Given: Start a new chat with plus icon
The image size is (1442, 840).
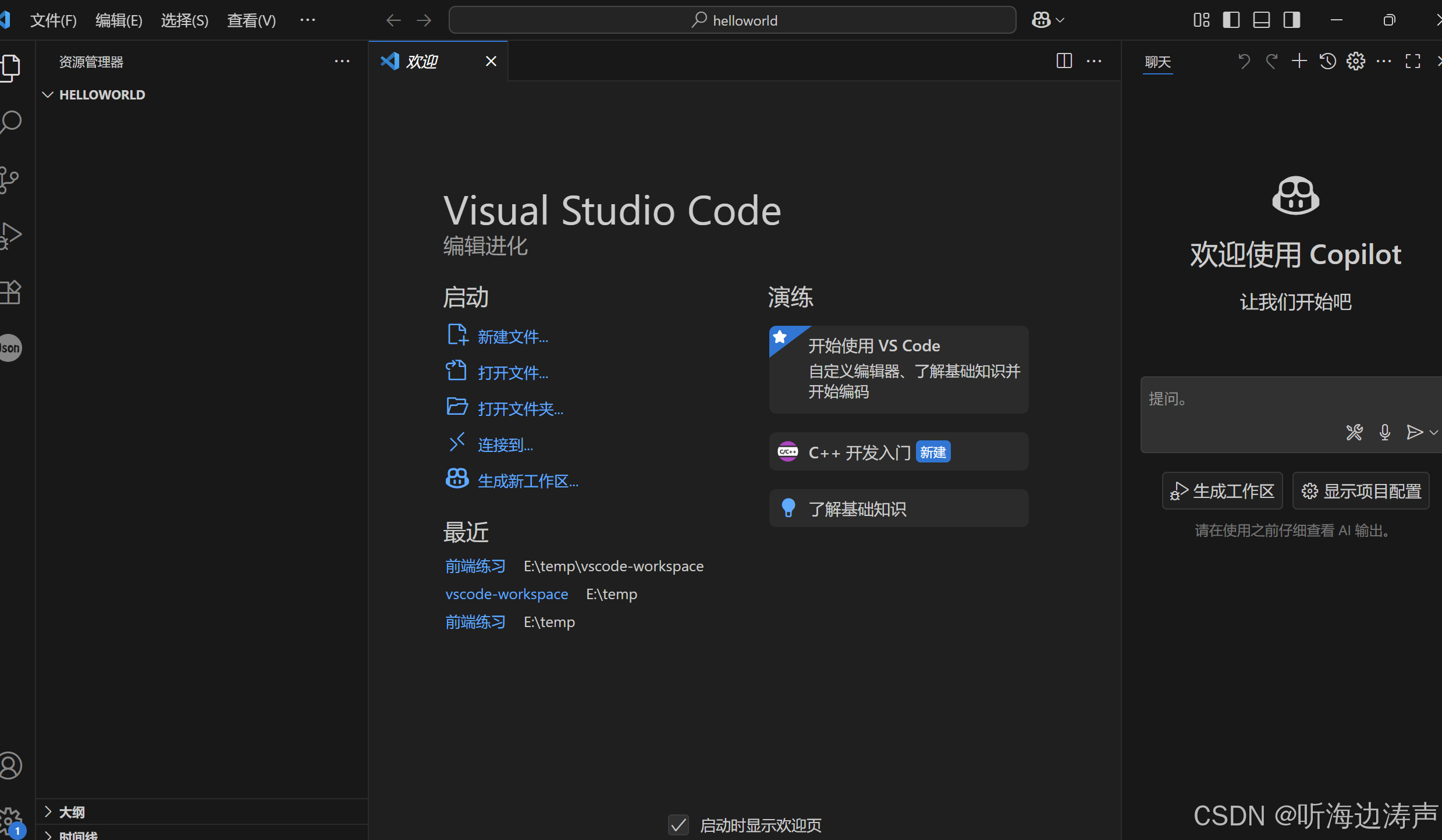Looking at the screenshot, I should tap(1299, 61).
